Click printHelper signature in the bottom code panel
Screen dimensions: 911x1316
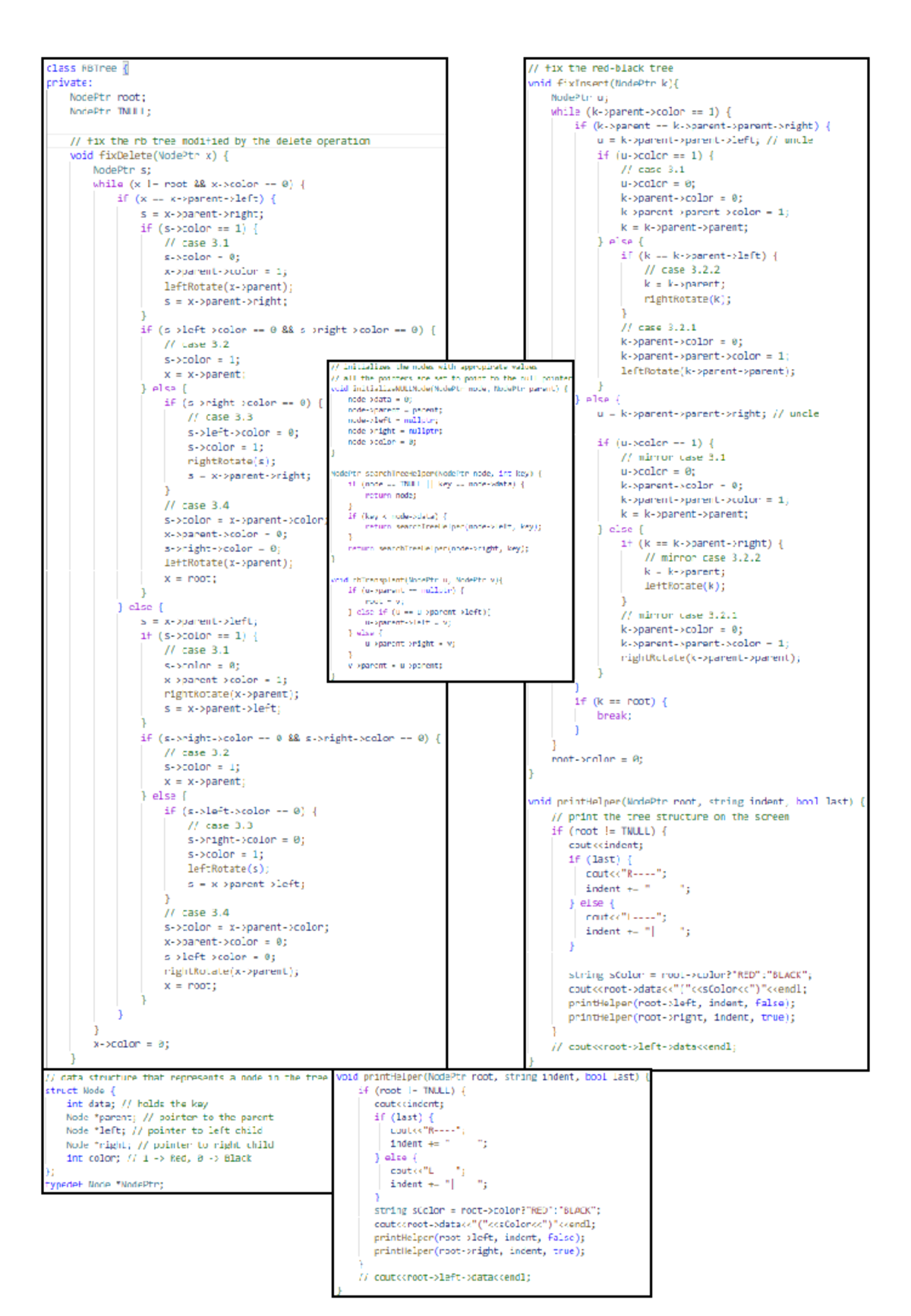493,1077
